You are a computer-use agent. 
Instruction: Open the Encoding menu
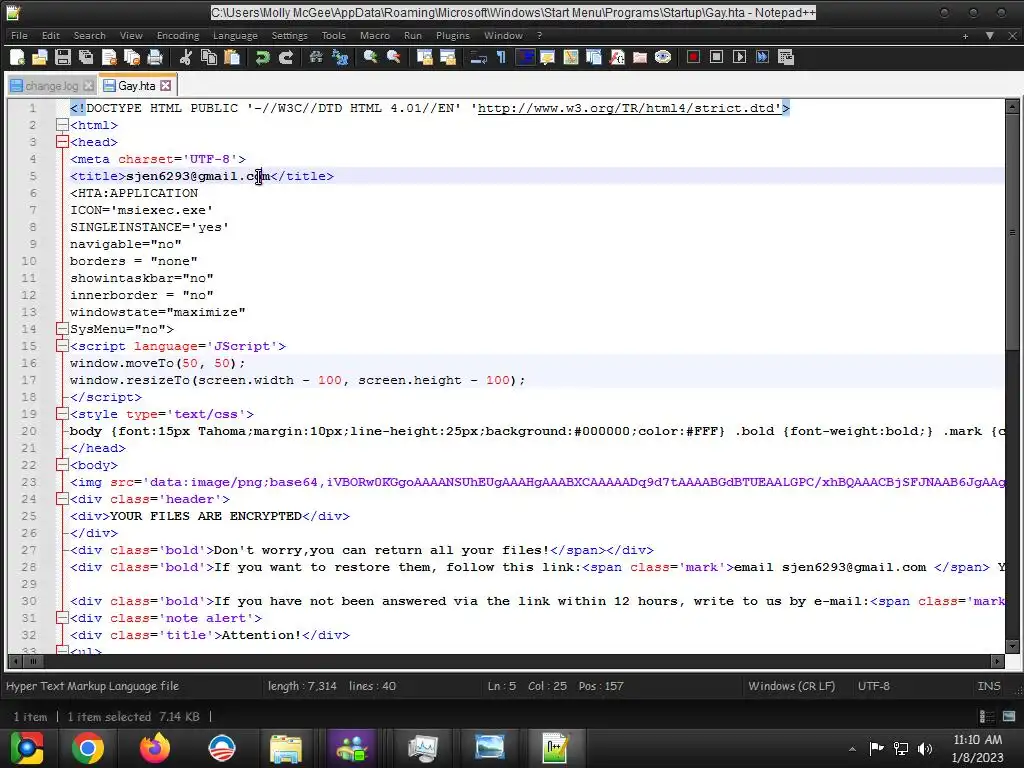[x=178, y=35]
